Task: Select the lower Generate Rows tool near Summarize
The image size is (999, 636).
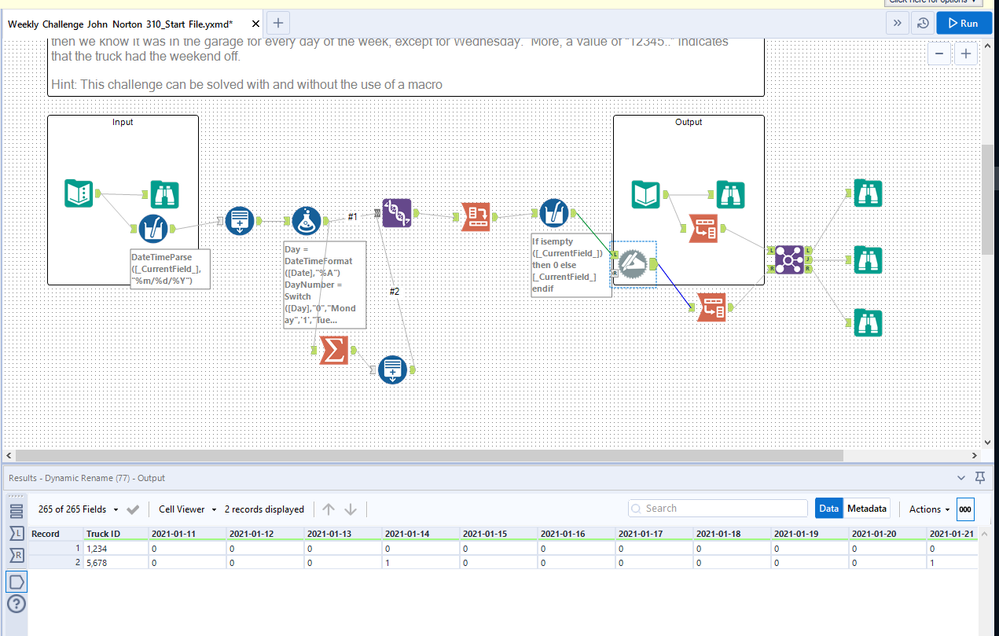Action: pos(392,370)
